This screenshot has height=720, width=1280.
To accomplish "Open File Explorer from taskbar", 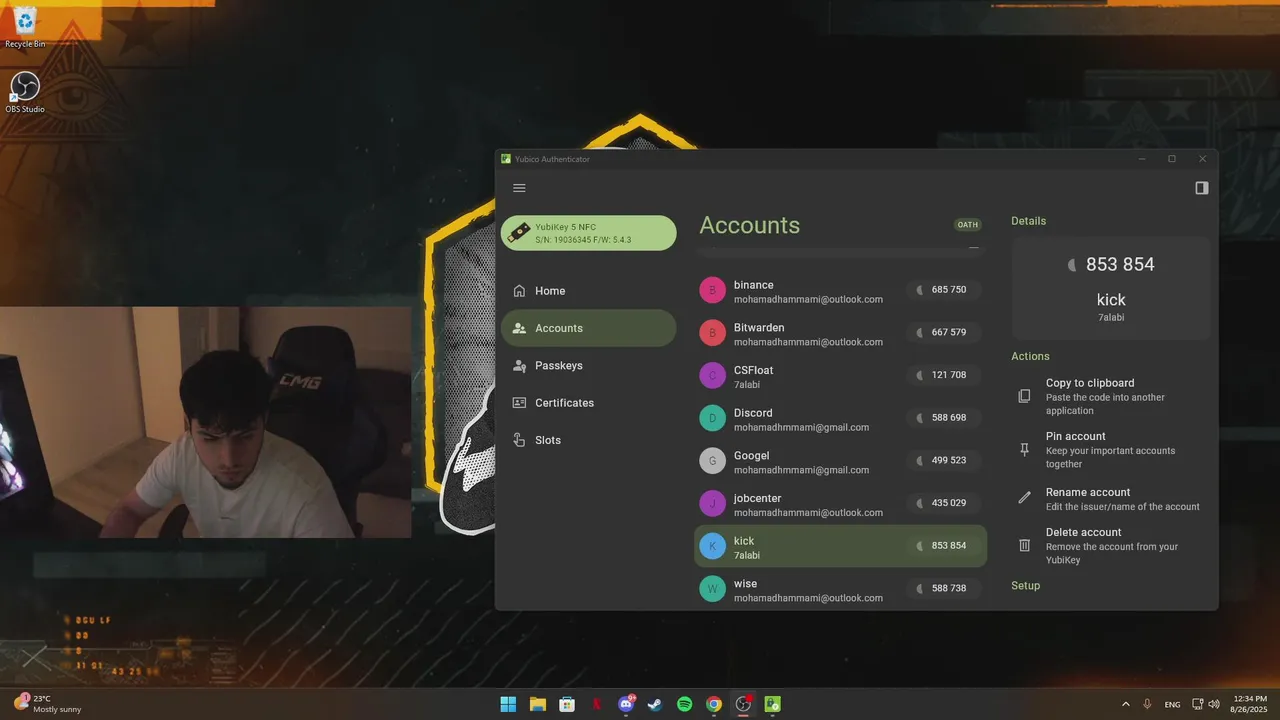I will pos(537,704).
